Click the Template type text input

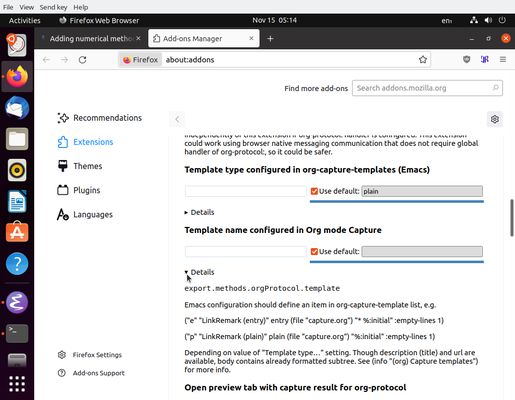[245, 191]
